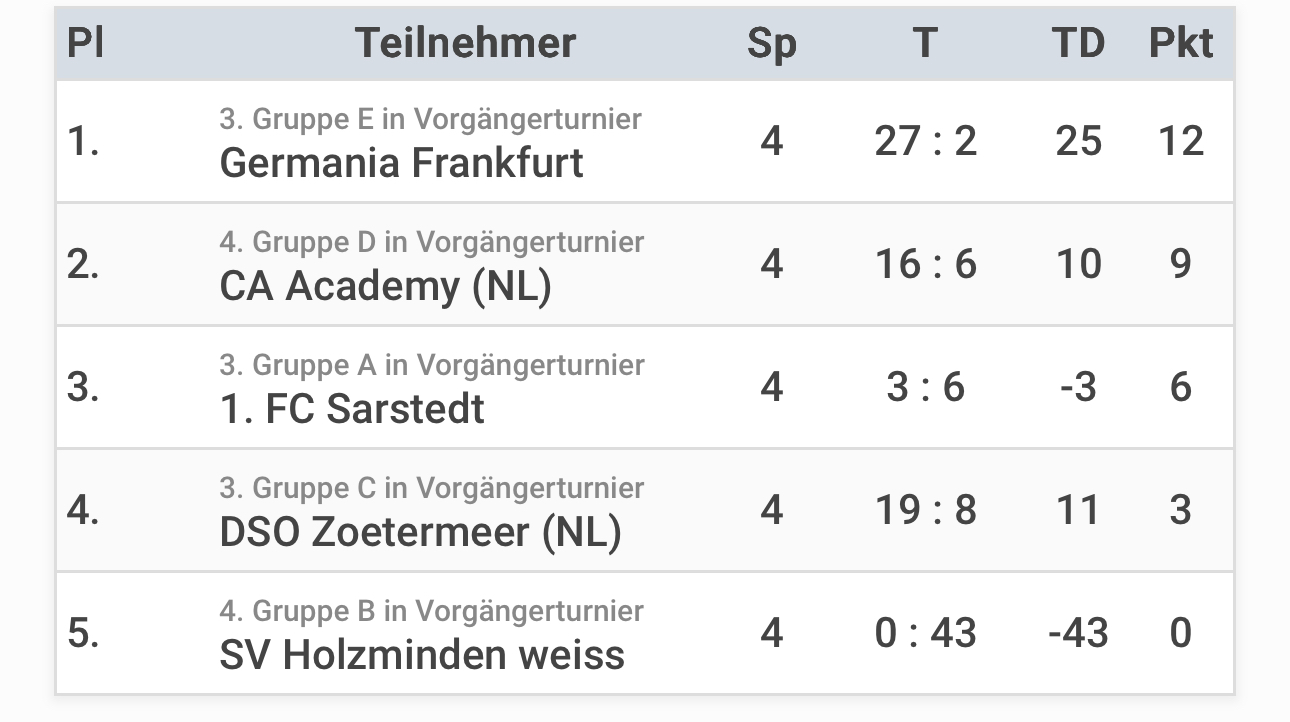
Task: Click the Pkt column header
Action: pyautogui.click(x=1181, y=43)
